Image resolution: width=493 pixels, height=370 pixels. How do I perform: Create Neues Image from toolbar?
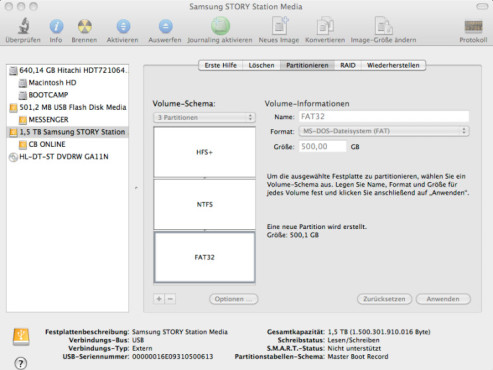[279, 26]
